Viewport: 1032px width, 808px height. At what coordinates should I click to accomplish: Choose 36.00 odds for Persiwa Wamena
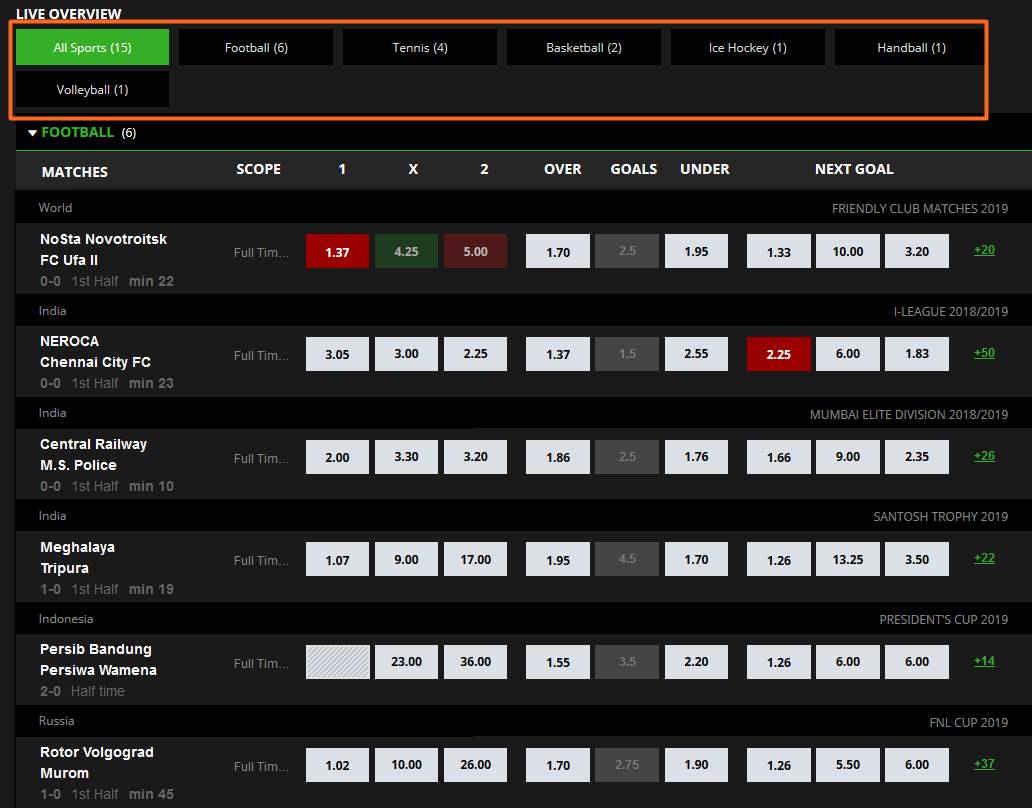click(x=475, y=662)
